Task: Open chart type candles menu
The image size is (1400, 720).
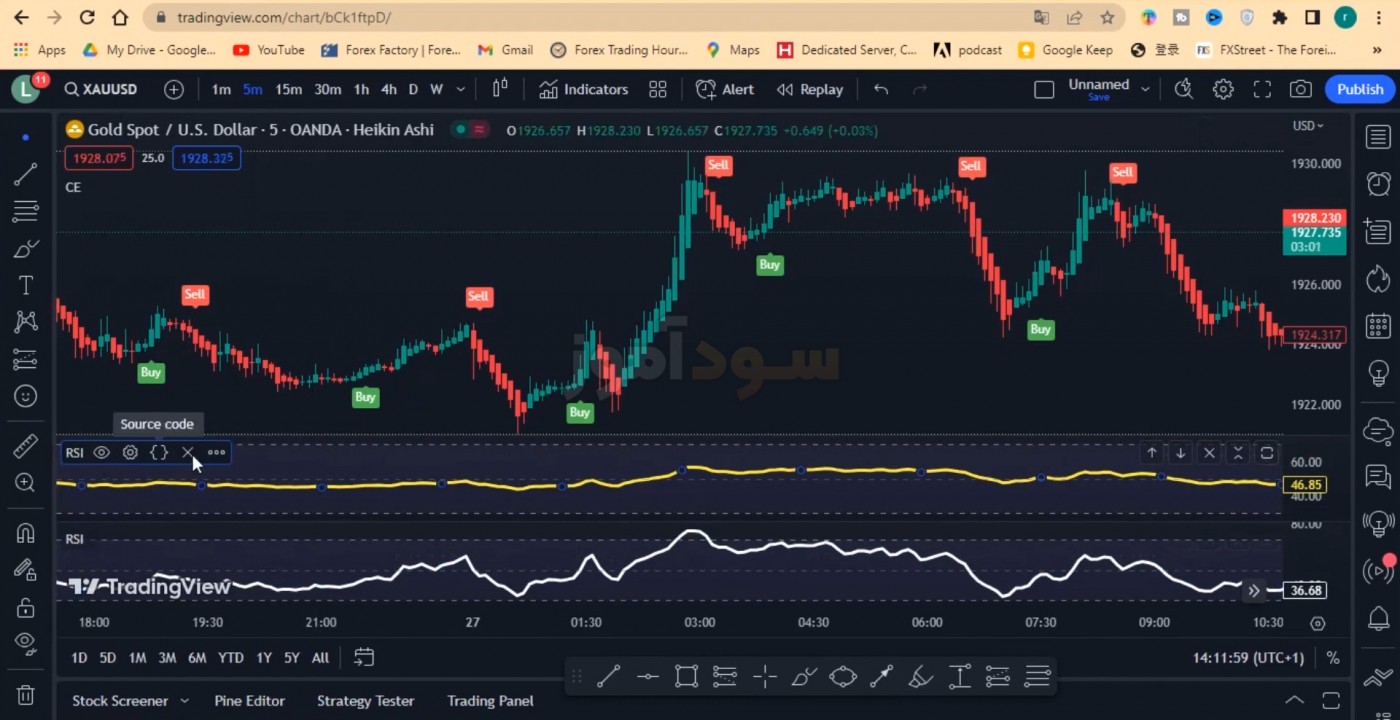Action: click(x=500, y=89)
